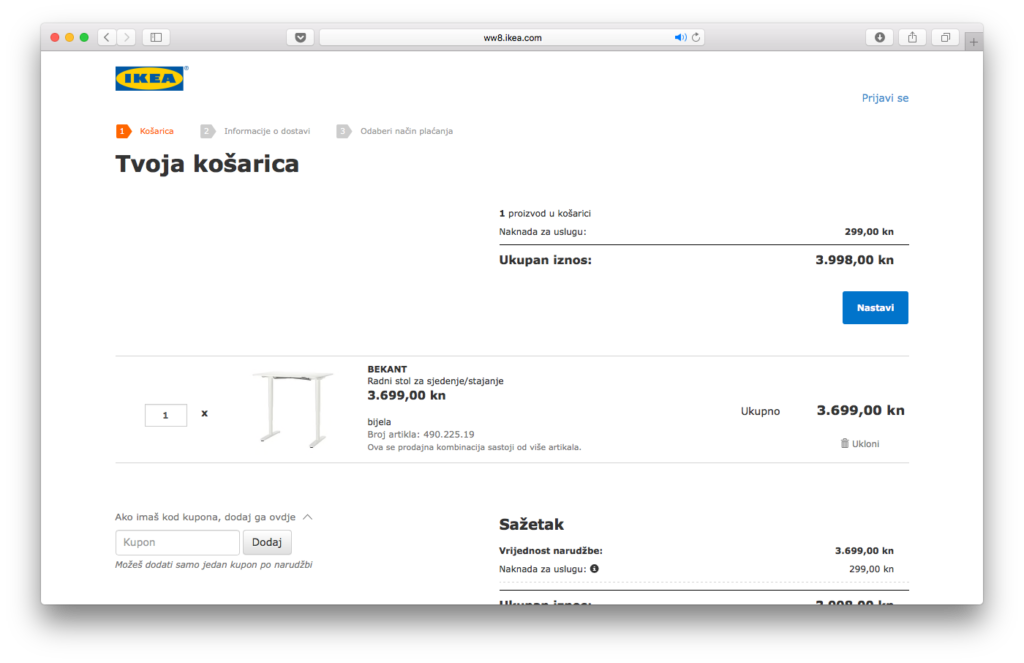Show all tabs overview button

tap(943, 37)
